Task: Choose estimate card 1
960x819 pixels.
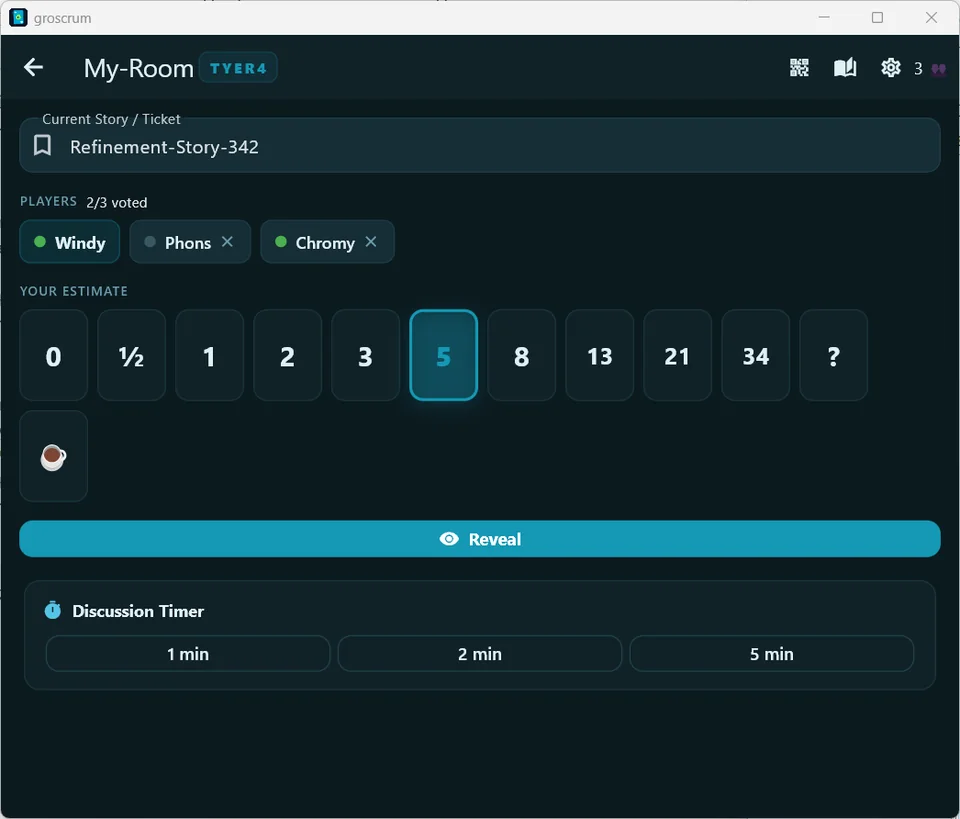Action: coord(209,355)
